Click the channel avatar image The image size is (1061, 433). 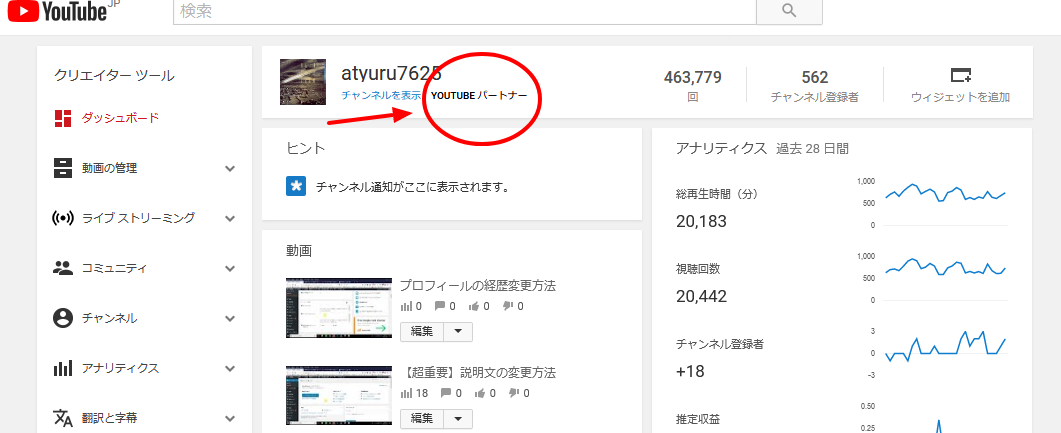click(x=303, y=82)
